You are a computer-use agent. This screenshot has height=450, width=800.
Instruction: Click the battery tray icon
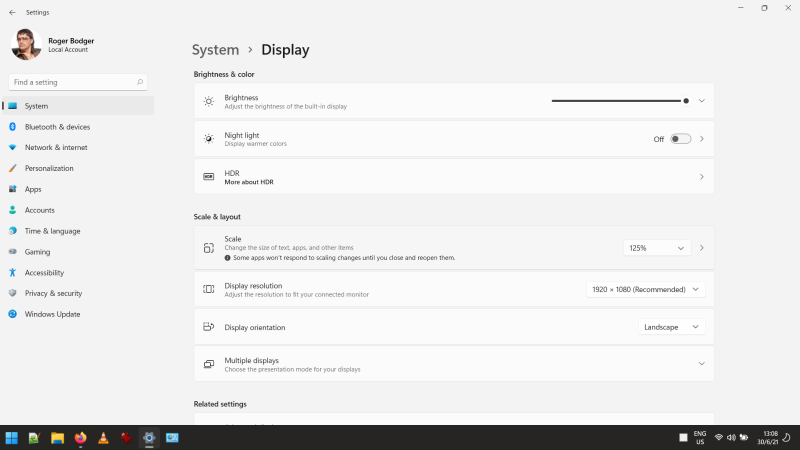pyautogui.click(x=744, y=438)
